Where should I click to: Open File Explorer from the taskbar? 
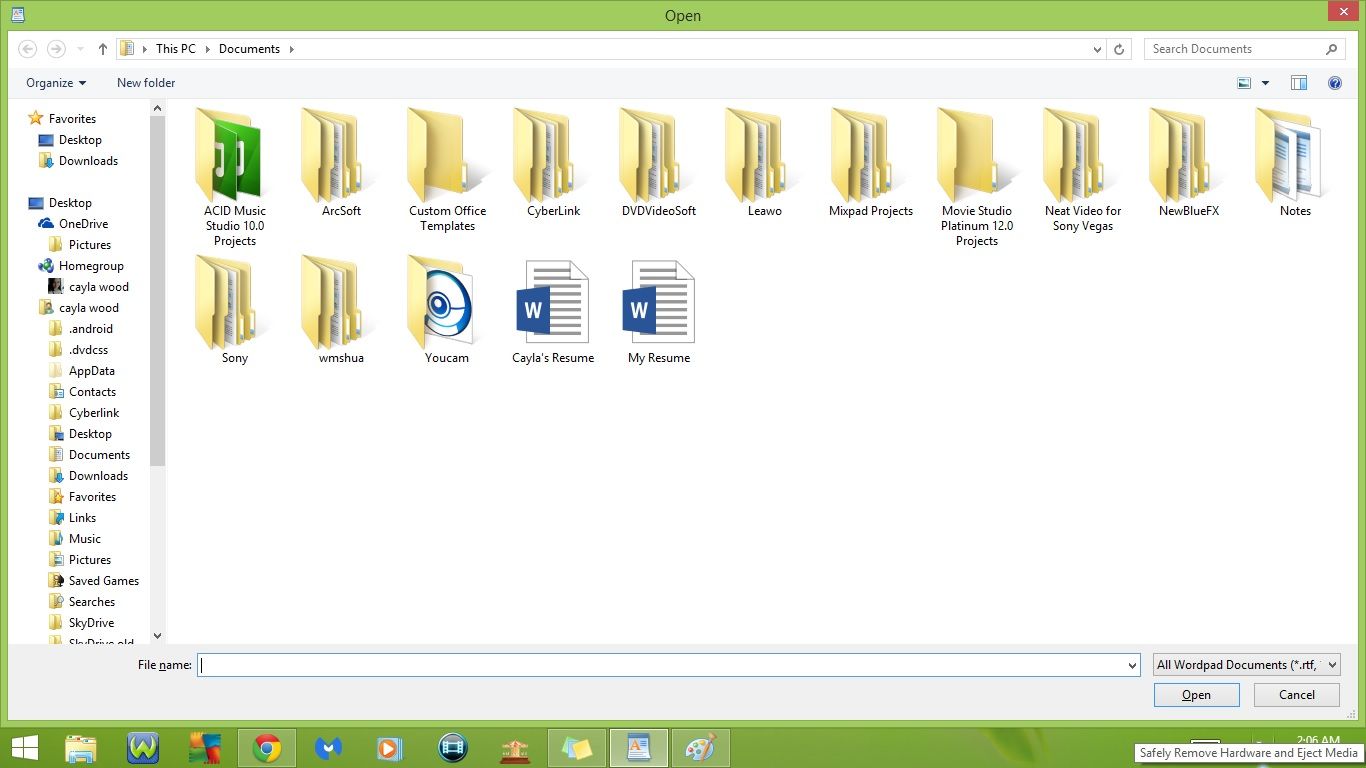tap(81, 747)
